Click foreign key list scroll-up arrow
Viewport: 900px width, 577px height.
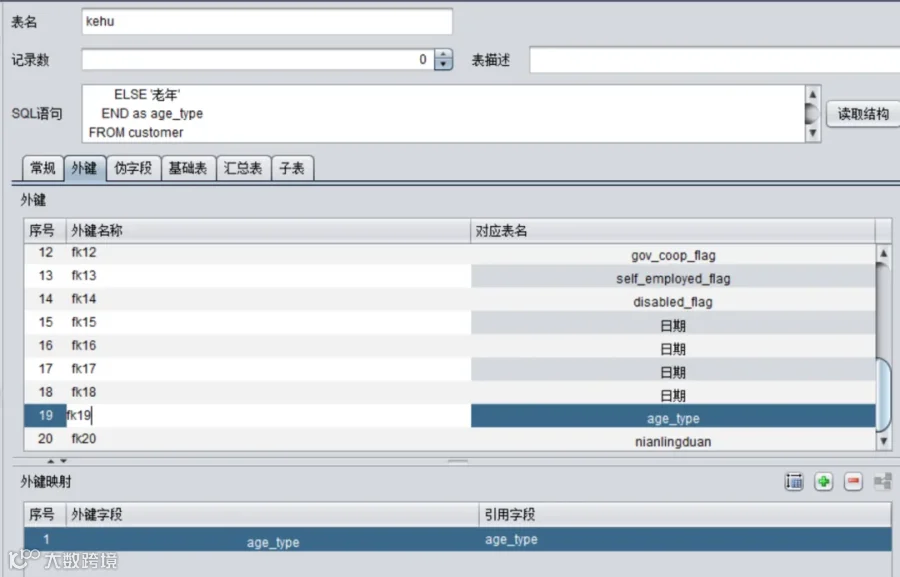884,253
